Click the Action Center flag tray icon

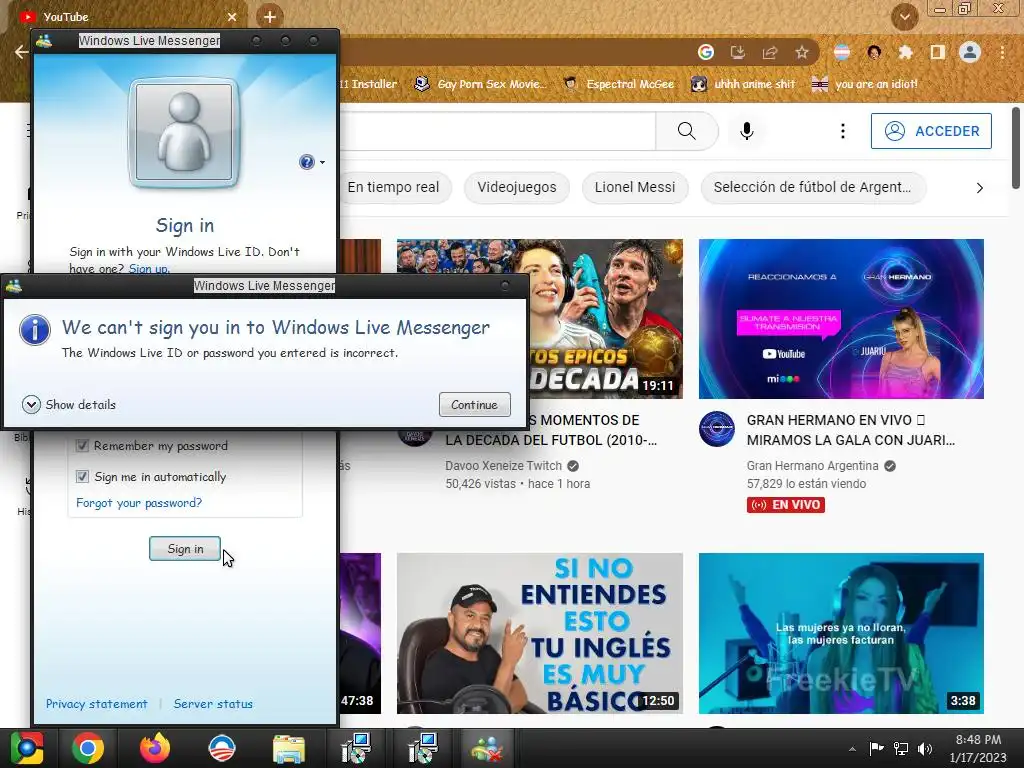click(876, 749)
